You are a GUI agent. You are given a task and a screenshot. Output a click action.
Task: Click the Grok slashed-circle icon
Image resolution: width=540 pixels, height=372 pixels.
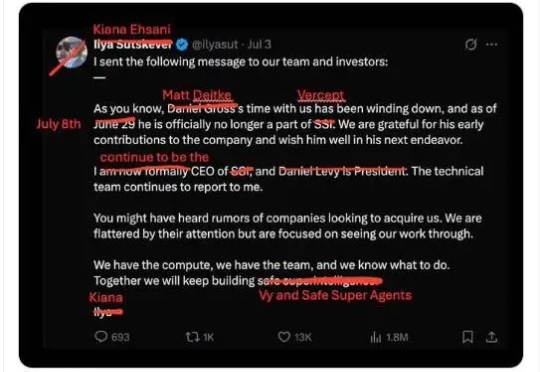pyautogui.click(x=471, y=44)
